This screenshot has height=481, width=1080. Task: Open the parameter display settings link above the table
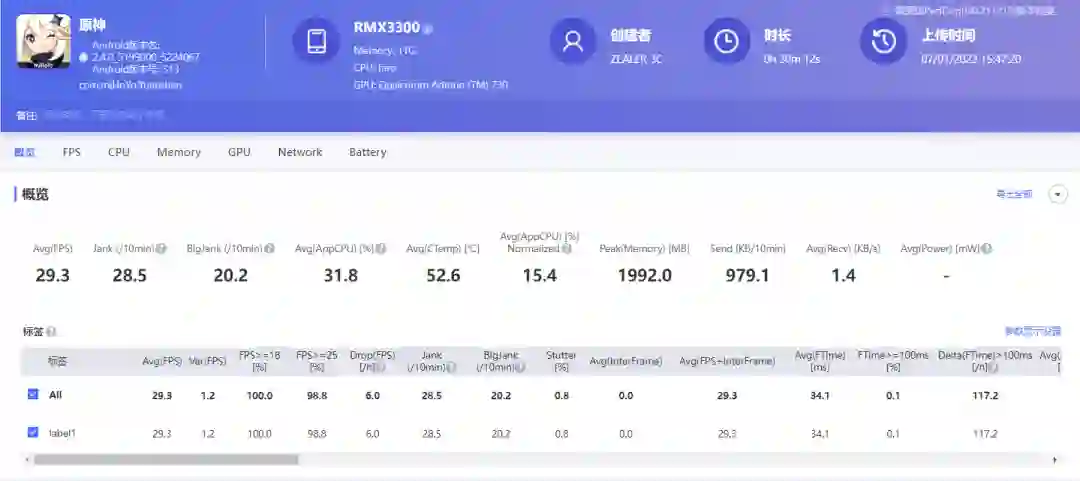pyautogui.click(x=1032, y=331)
